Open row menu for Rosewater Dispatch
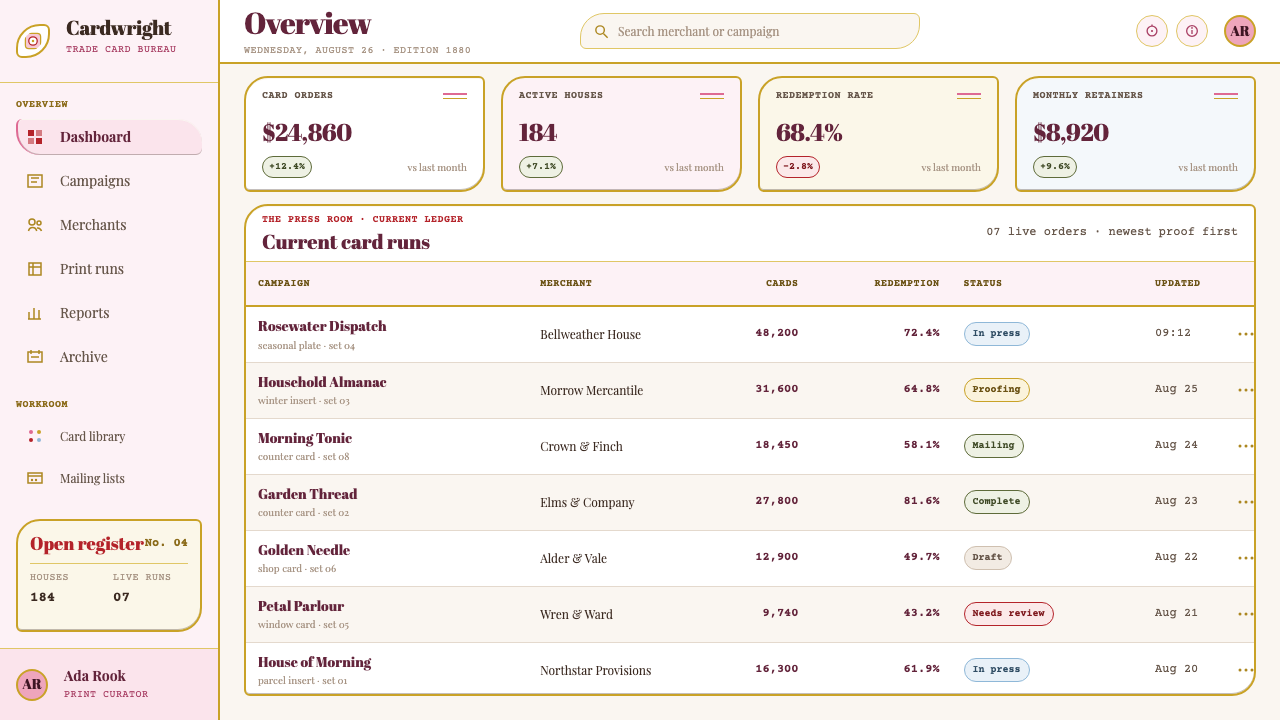Screen dimensions: 1280x720 [1245, 334]
